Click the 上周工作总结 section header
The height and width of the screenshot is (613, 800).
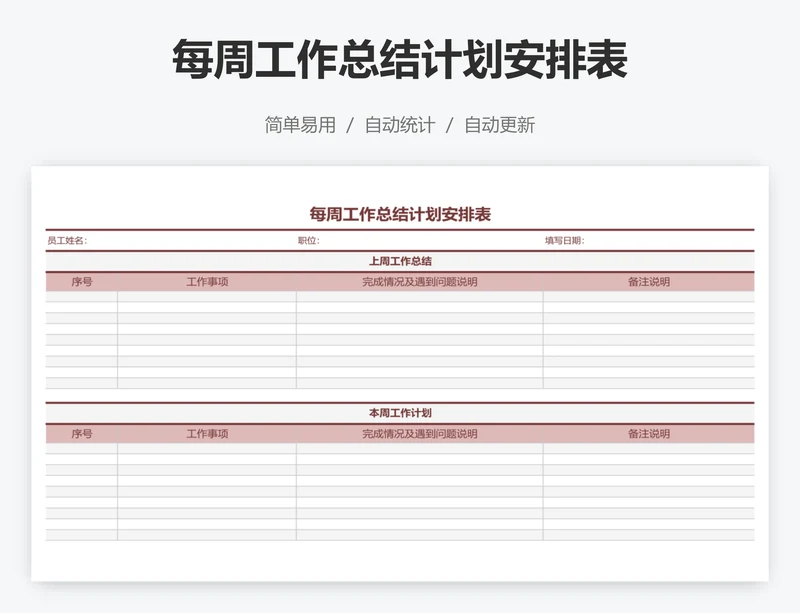(400, 261)
